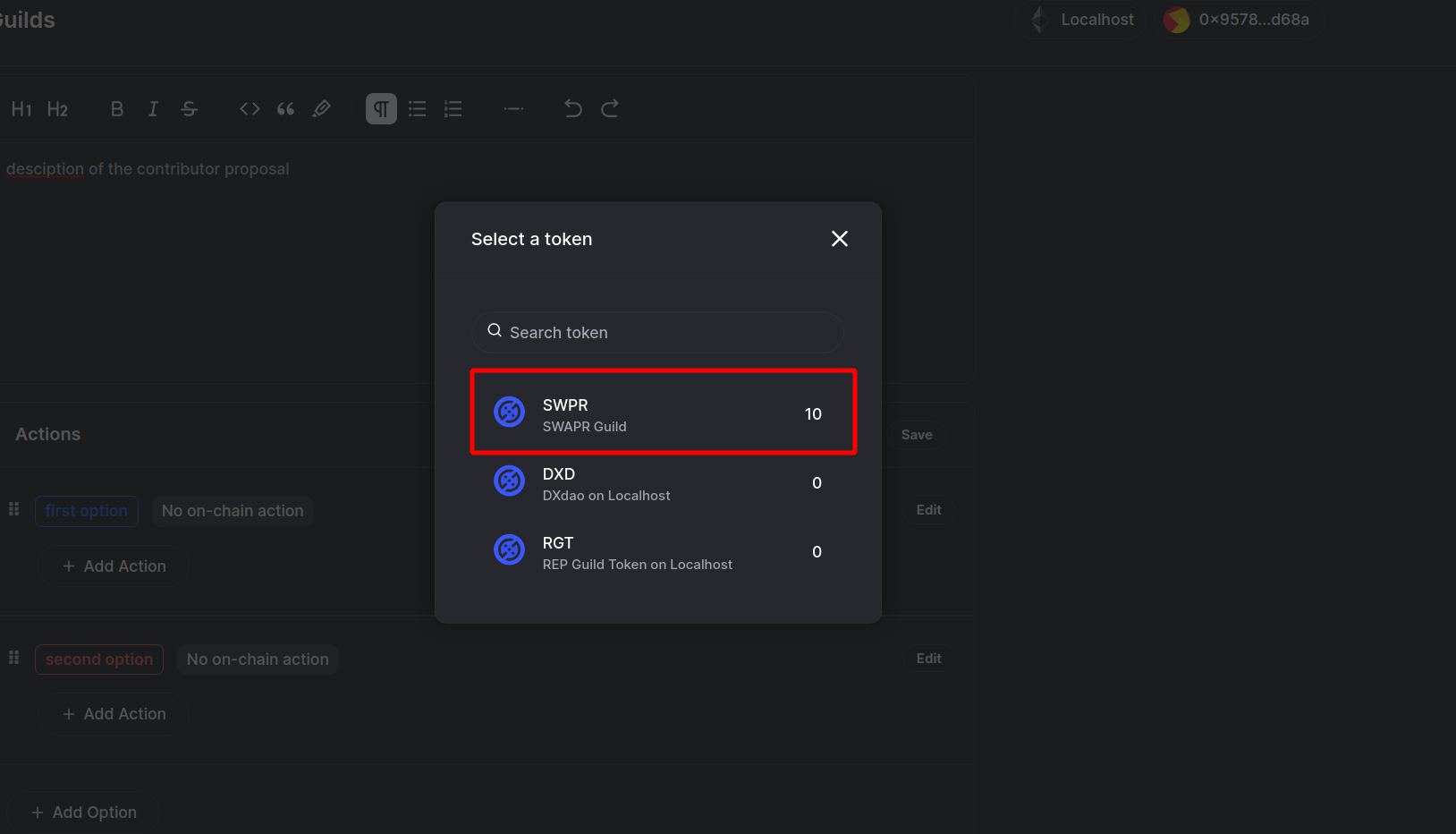
Task: Select the RGT token
Action: pyautogui.click(x=658, y=552)
